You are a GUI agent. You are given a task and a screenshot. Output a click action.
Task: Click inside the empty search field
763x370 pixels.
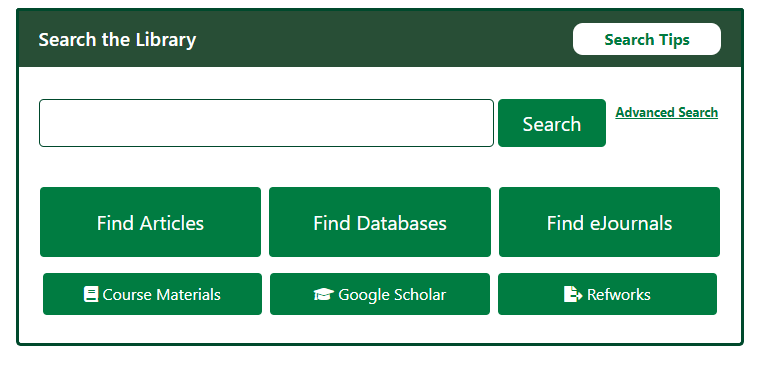click(266, 123)
